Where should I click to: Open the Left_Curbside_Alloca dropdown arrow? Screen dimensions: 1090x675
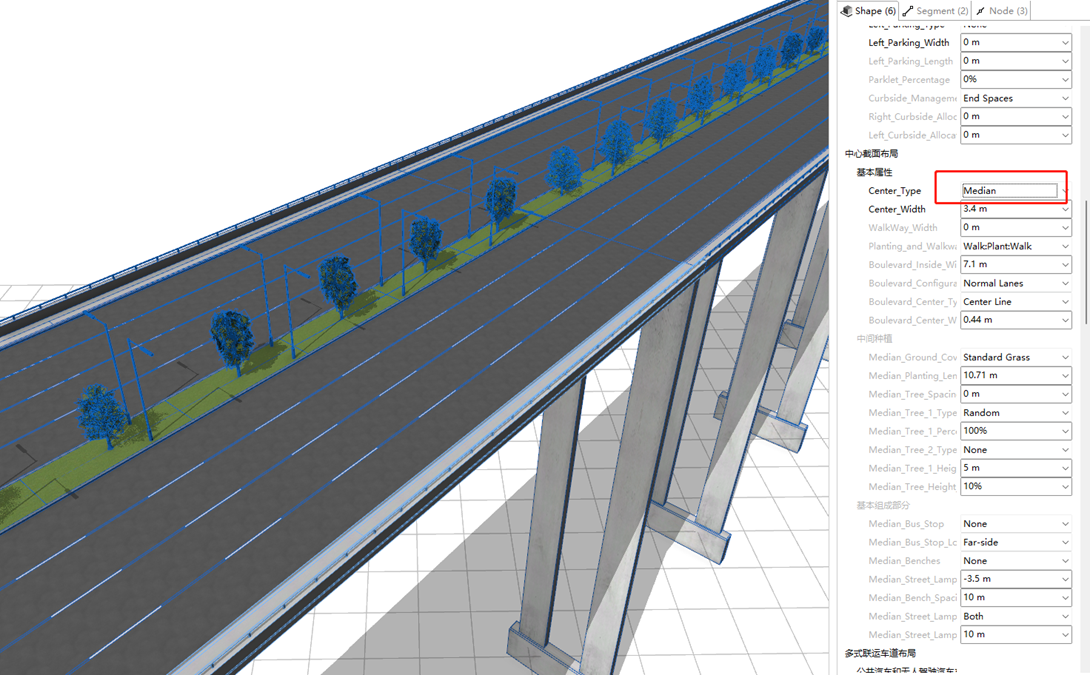click(x=1065, y=135)
